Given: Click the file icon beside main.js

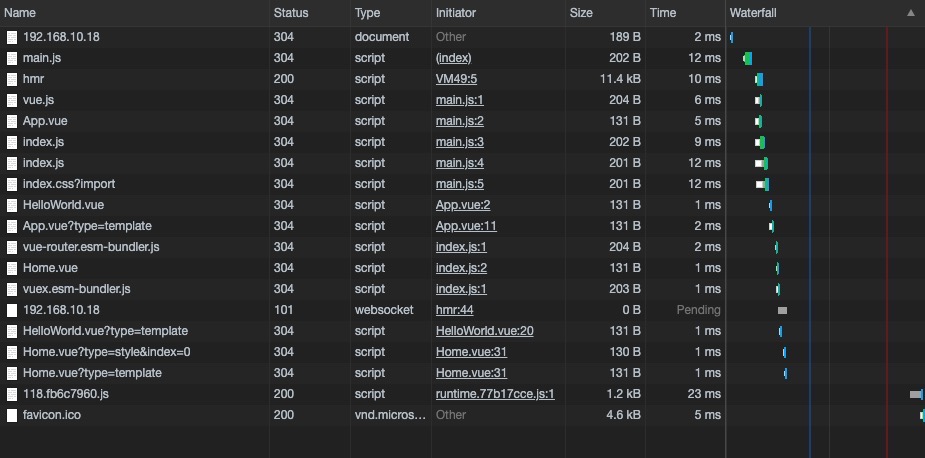Looking at the screenshot, I should [12, 58].
